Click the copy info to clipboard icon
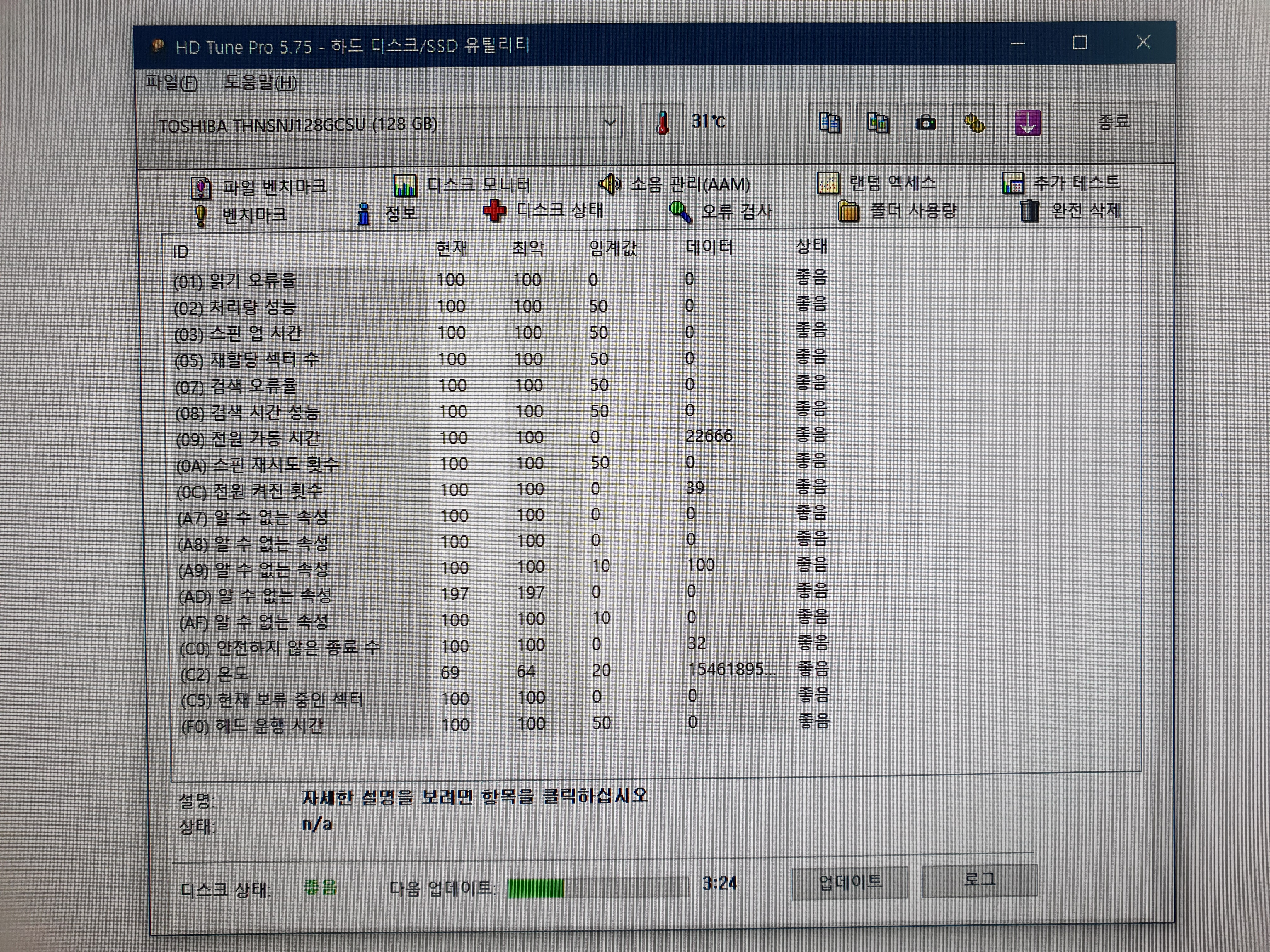The image size is (1270, 952). (x=830, y=123)
